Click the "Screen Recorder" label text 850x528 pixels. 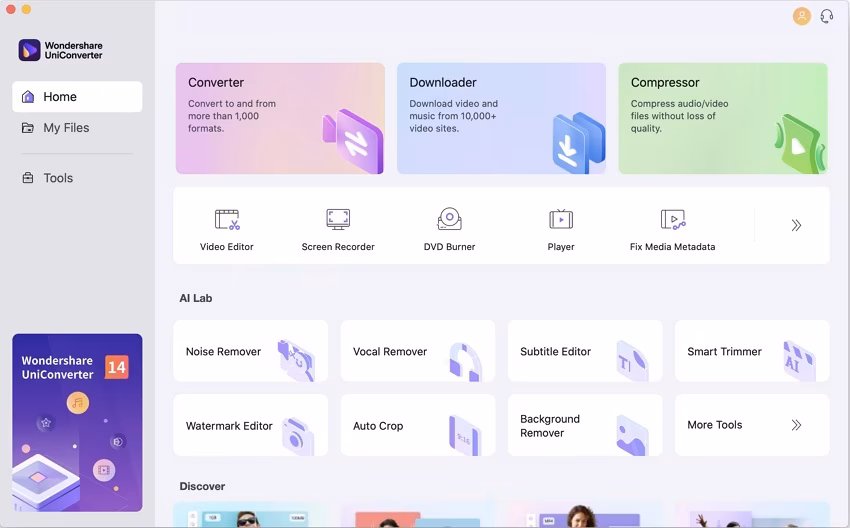click(x=338, y=247)
